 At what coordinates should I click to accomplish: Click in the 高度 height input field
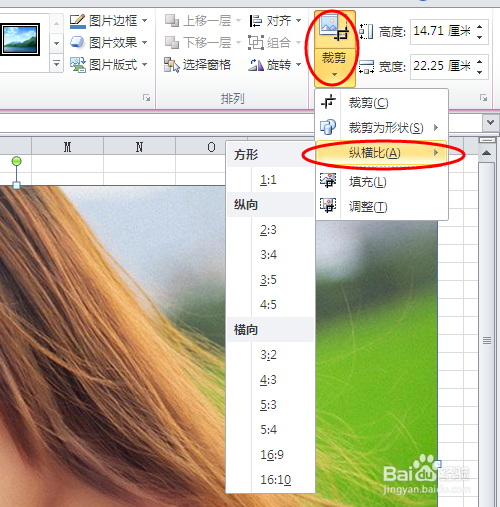click(x=442, y=32)
